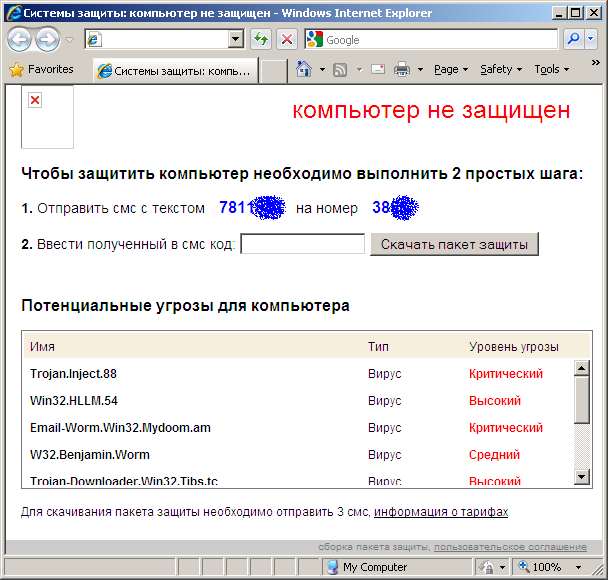Click the 'Скачать пакет защиты' button
This screenshot has width=608, height=580.
coord(454,244)
